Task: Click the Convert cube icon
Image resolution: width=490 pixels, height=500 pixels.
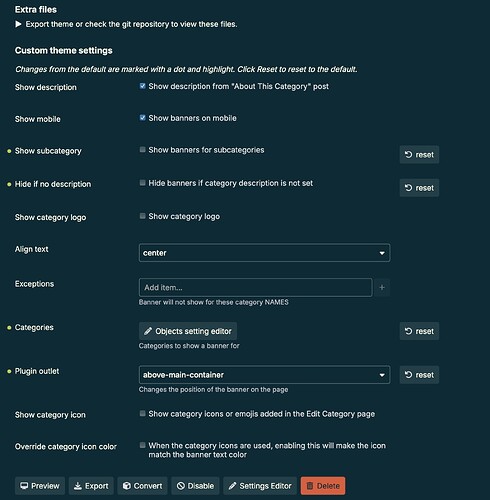Action: (127, 486)
